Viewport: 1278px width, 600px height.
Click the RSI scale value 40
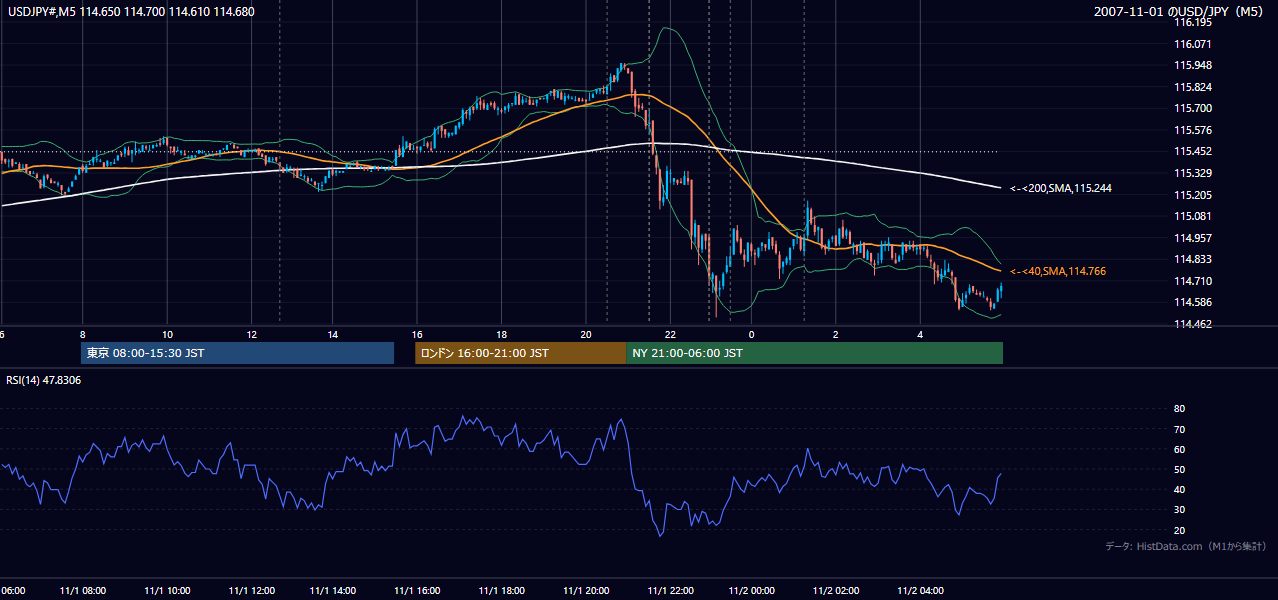(x=1179, y=489)
